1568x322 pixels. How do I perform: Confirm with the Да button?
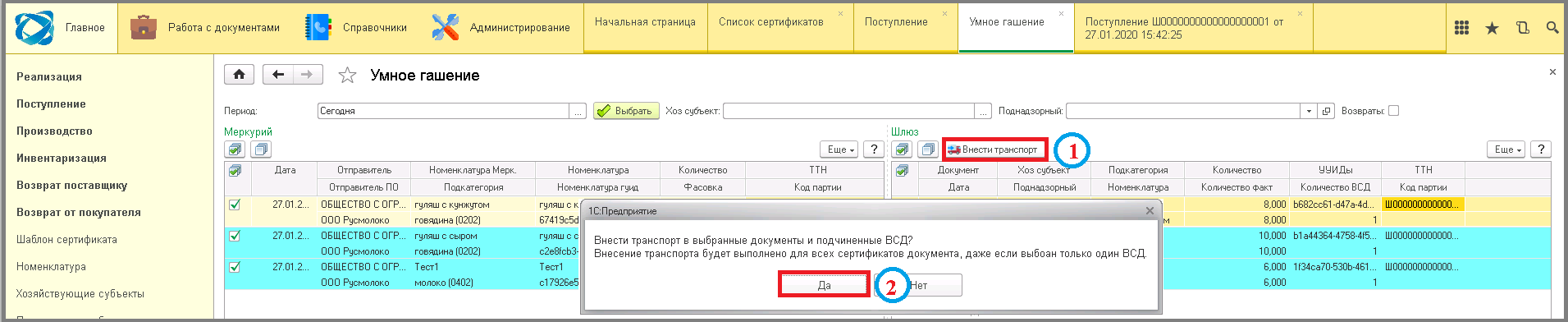click(x=824, y=285)
